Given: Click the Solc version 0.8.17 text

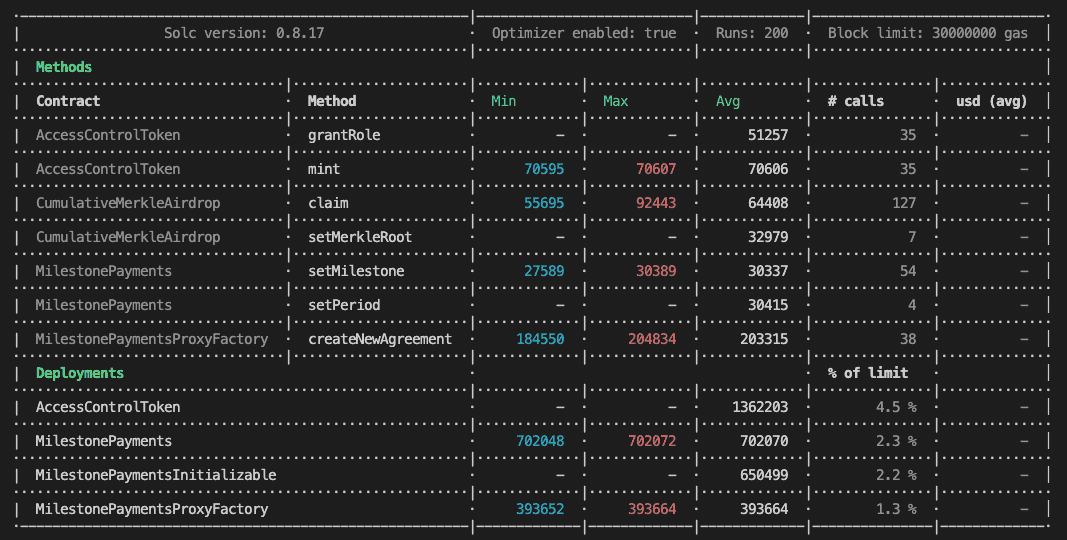Looking at the screenshot, I should [243, 33].
